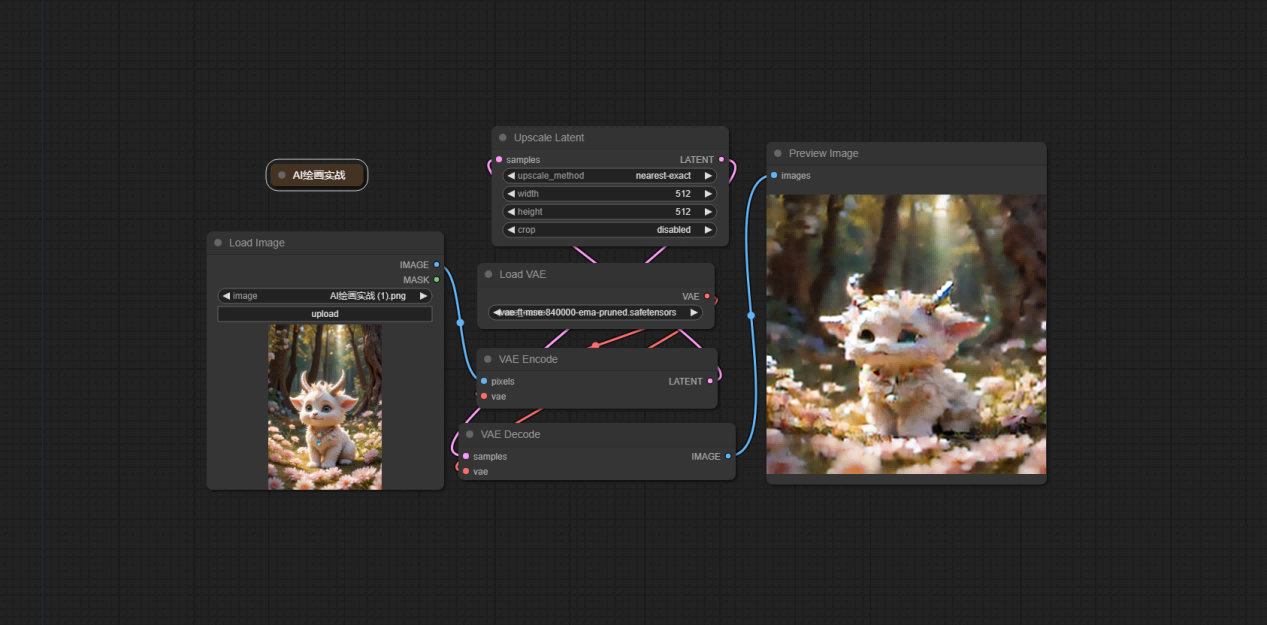Screen dimensions: 1267x625
Task: Click the upload button in Load Image
Action: [x=325, y=314]
